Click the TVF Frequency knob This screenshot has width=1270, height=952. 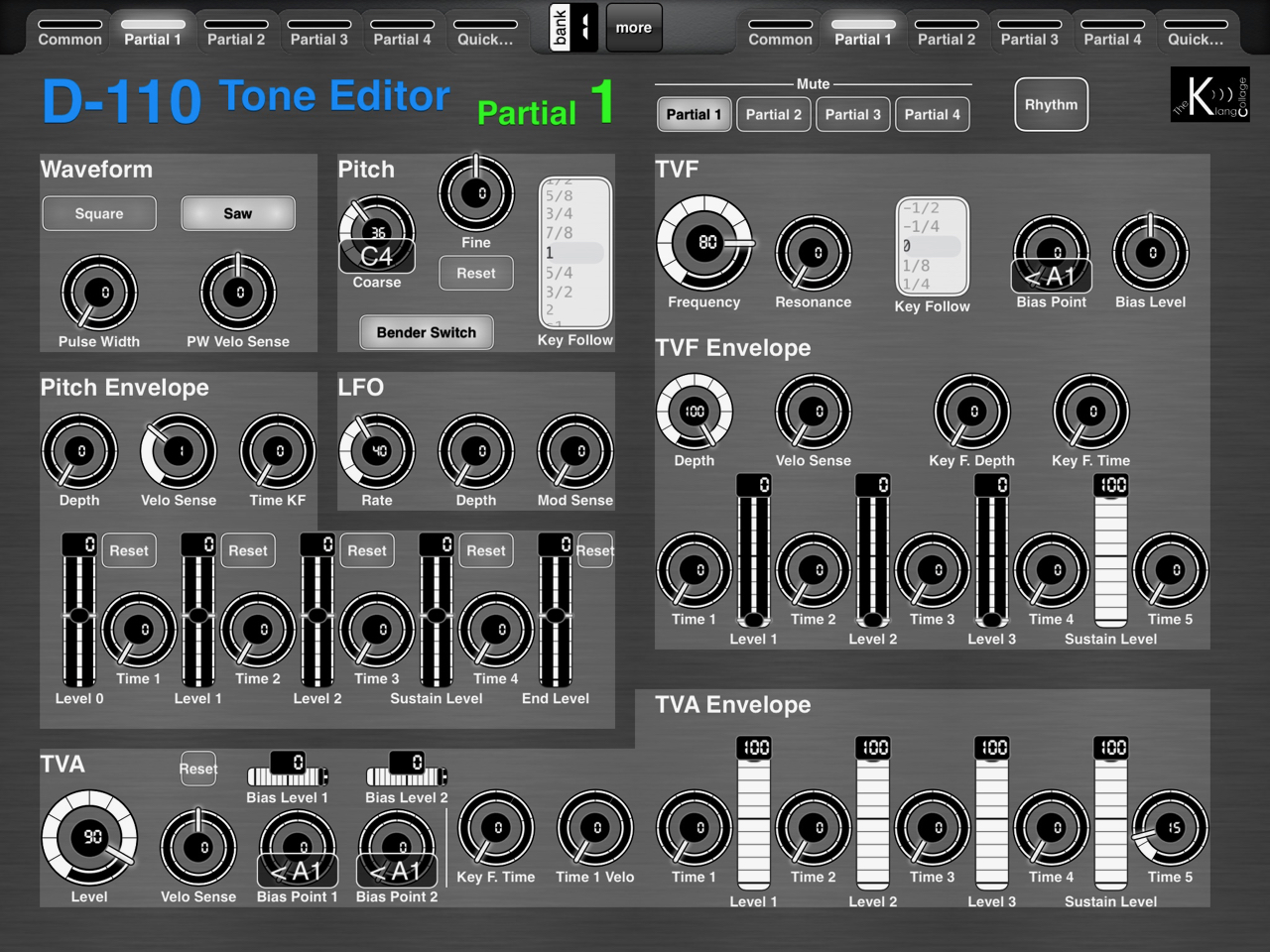point(704,243)
